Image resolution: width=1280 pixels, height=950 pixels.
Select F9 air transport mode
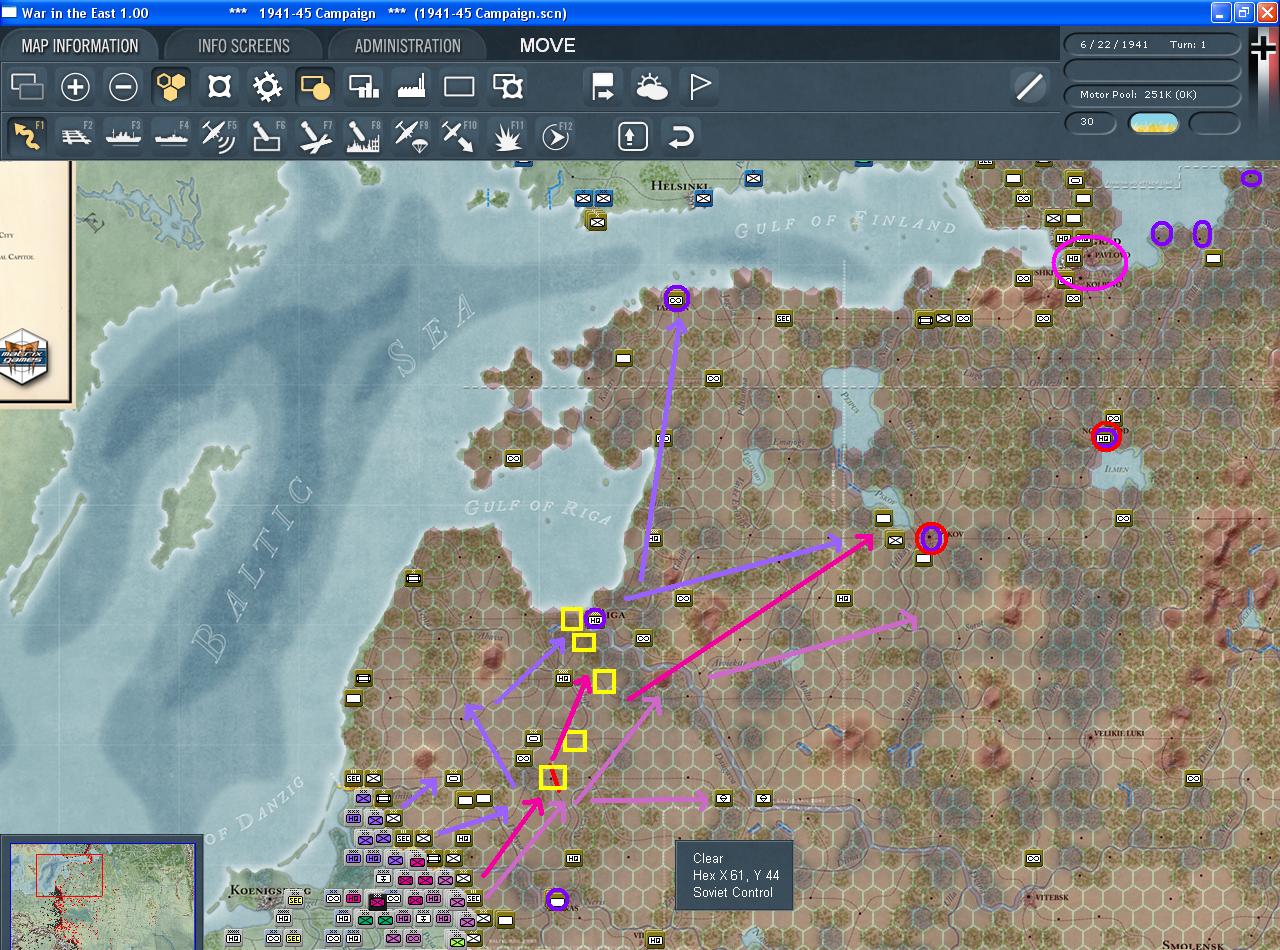[411, 136]
